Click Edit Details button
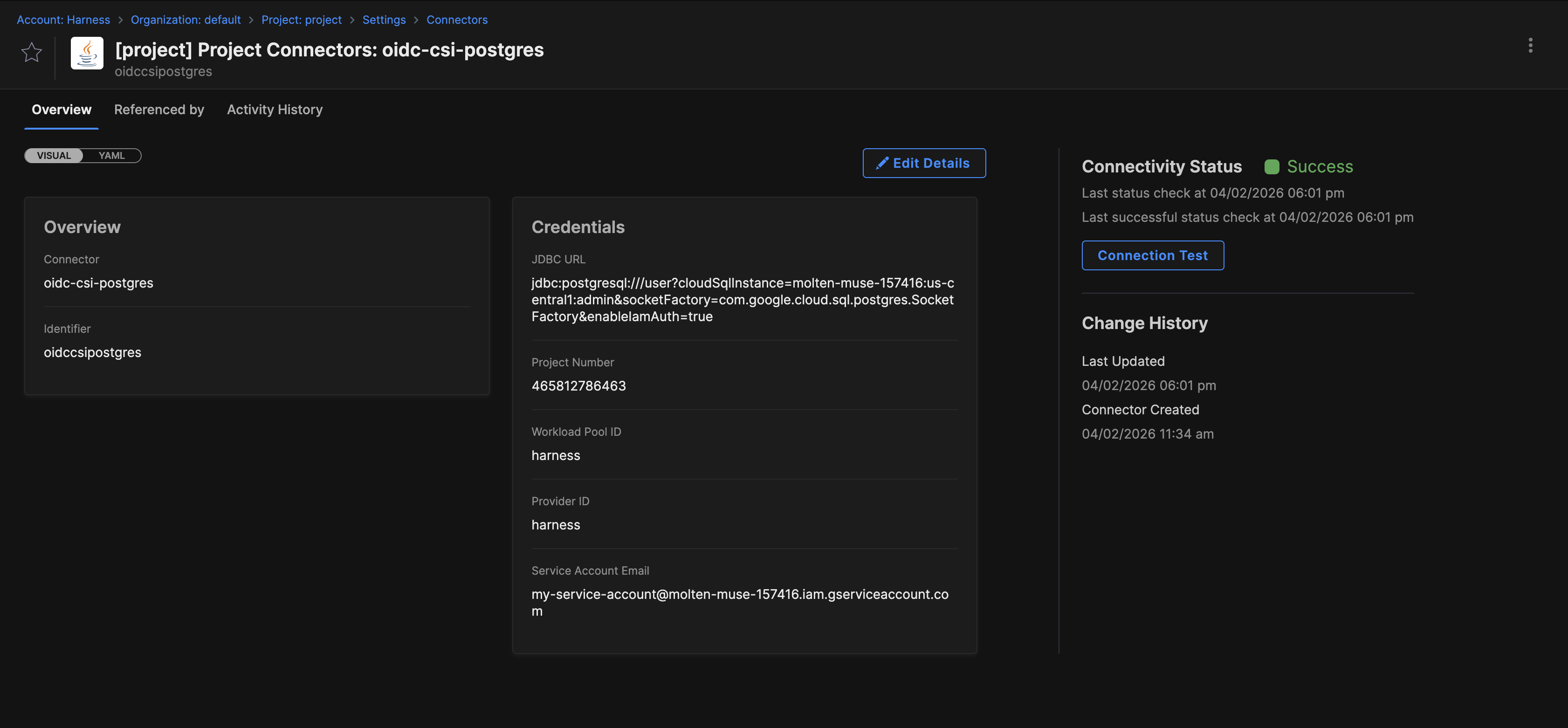The width and height of the screenshot is (1568, 728). coord(924,163)
